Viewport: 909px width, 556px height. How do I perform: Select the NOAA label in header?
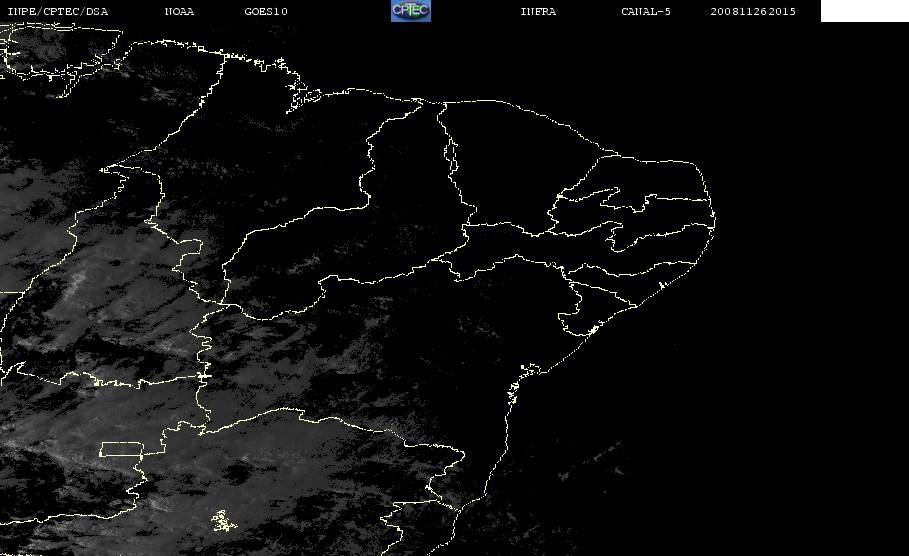coord(179,11)
